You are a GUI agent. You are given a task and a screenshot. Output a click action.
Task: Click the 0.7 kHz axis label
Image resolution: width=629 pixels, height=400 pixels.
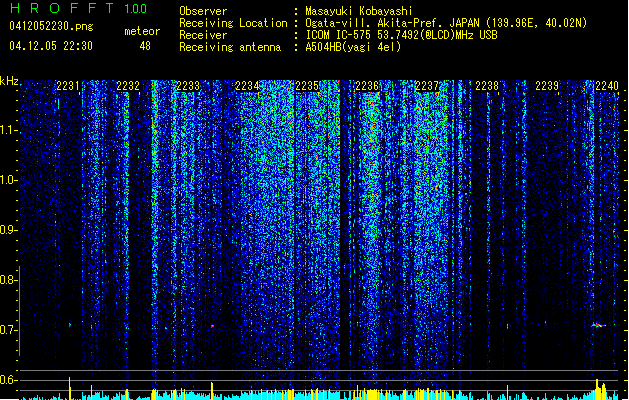click(8, 330)
